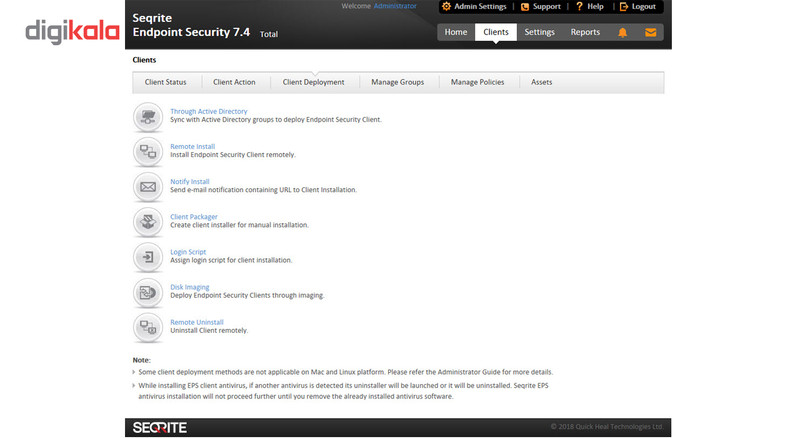Click the Client Packager box icon
The width and height of the screenshot is (800, 438).
coord(148,222)
